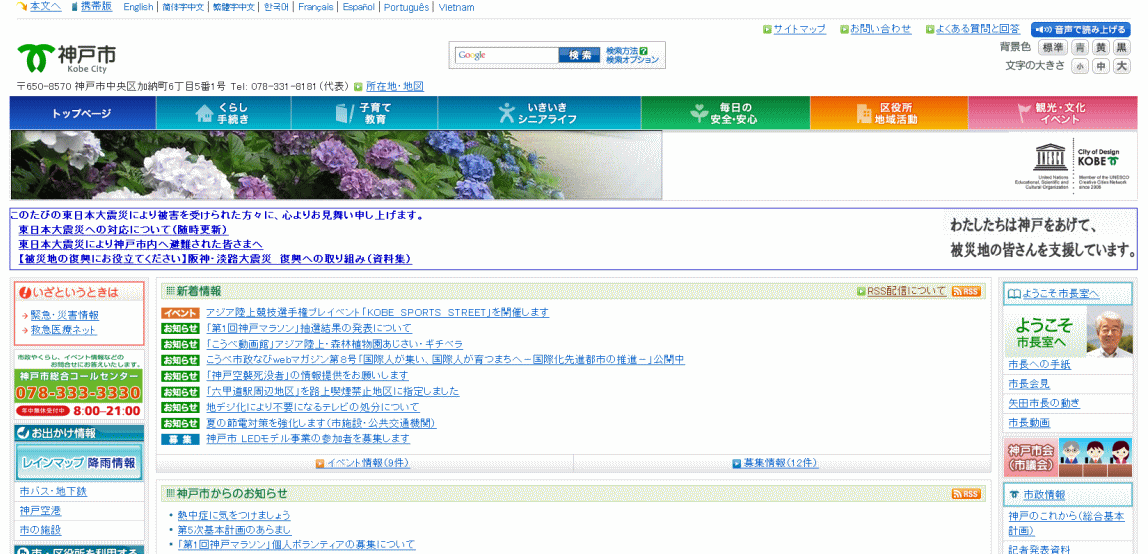Open the 子育て教育 navigation tab
Image resolution: width=1148 pixels, height=554 pixels.
coord(365,113)
